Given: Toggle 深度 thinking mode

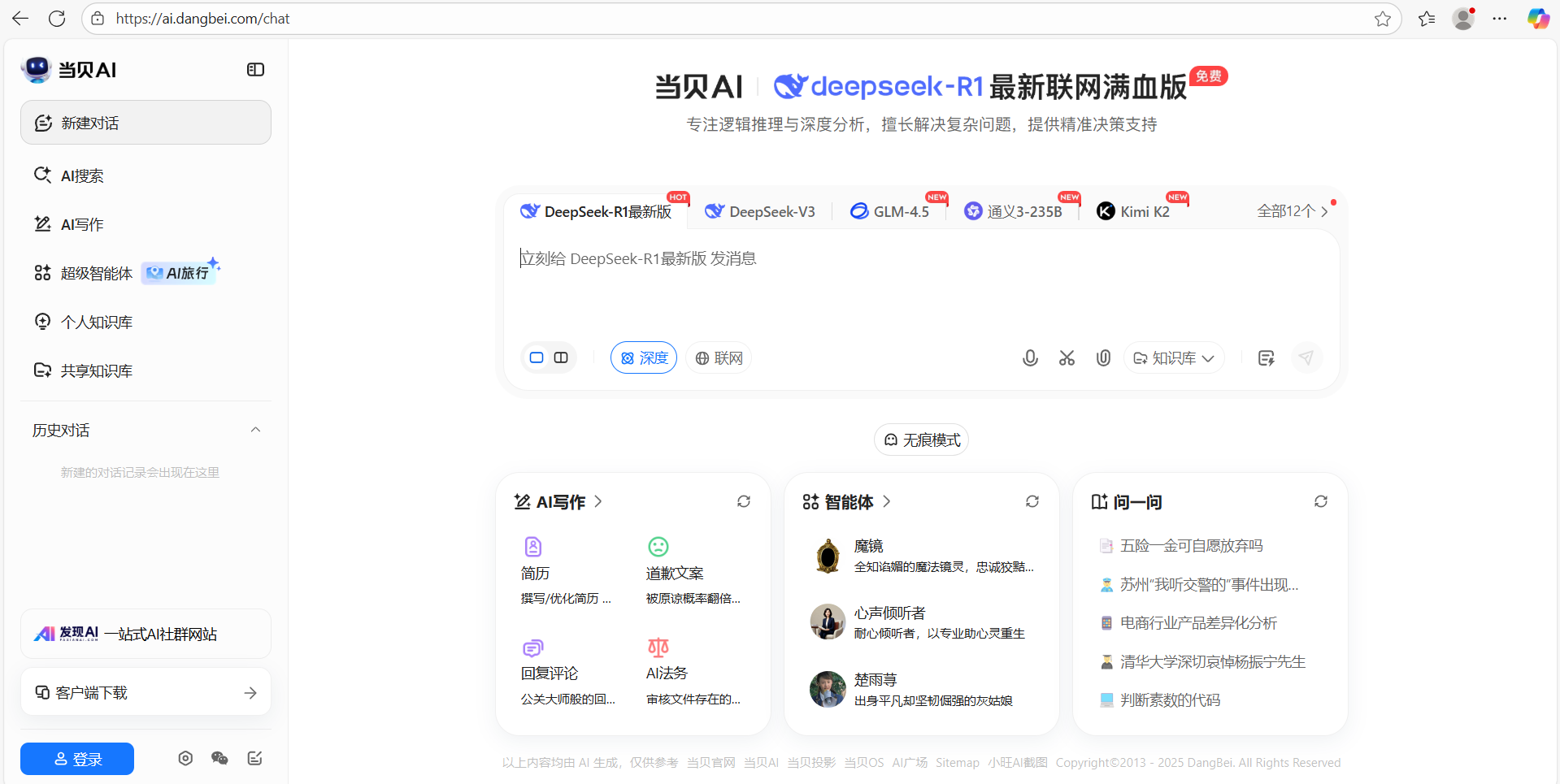Looking at the screenshot, I should [x=644, y=358].
